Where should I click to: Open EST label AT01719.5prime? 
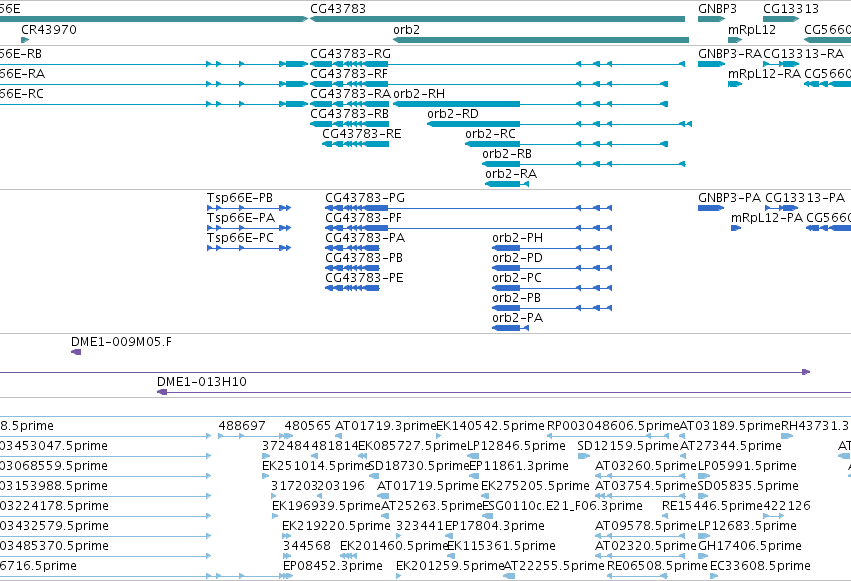[428, 486]
